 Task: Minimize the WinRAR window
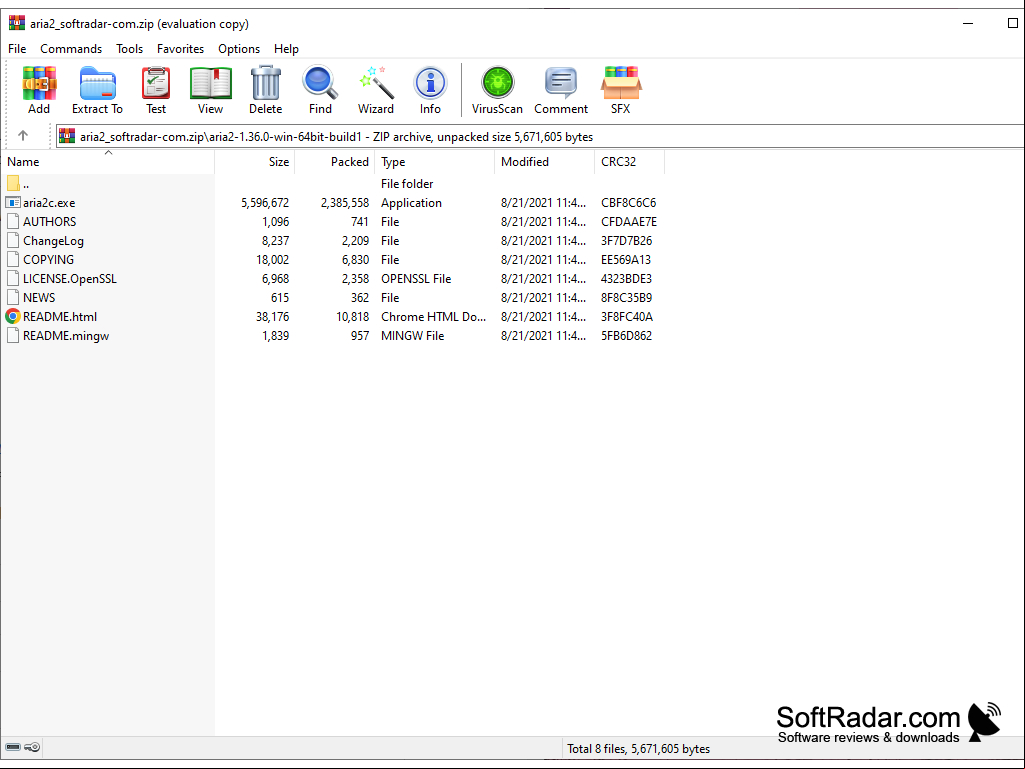tap(968, 24)
